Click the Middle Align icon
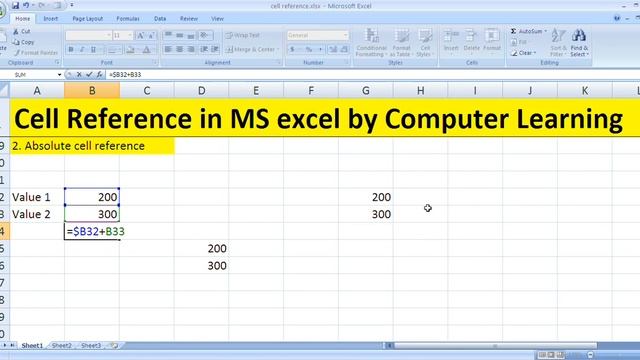Screen dimensions: 640x360 [179, 36]
